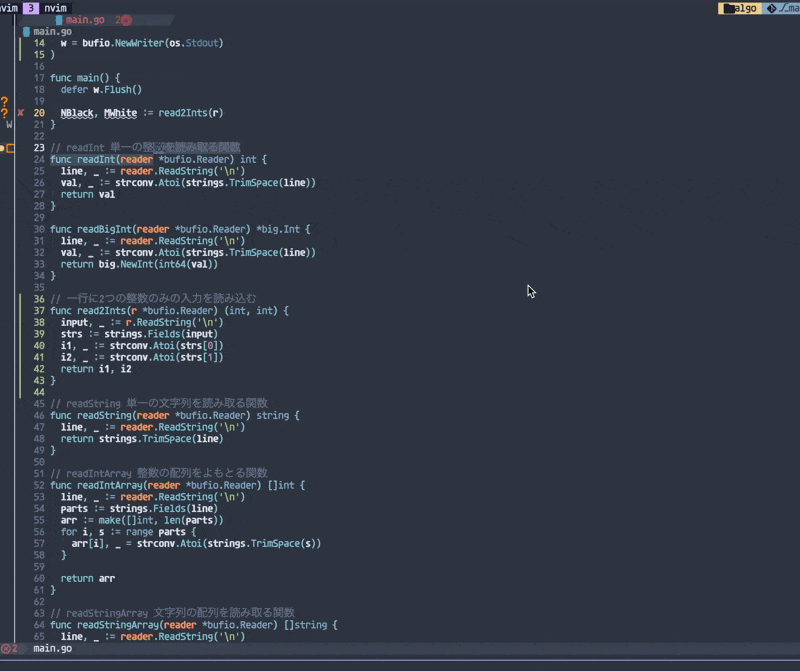Click bufio.NewWriter(os.Stdout) on line 14
800x671 pixels.
click(153, 43)
